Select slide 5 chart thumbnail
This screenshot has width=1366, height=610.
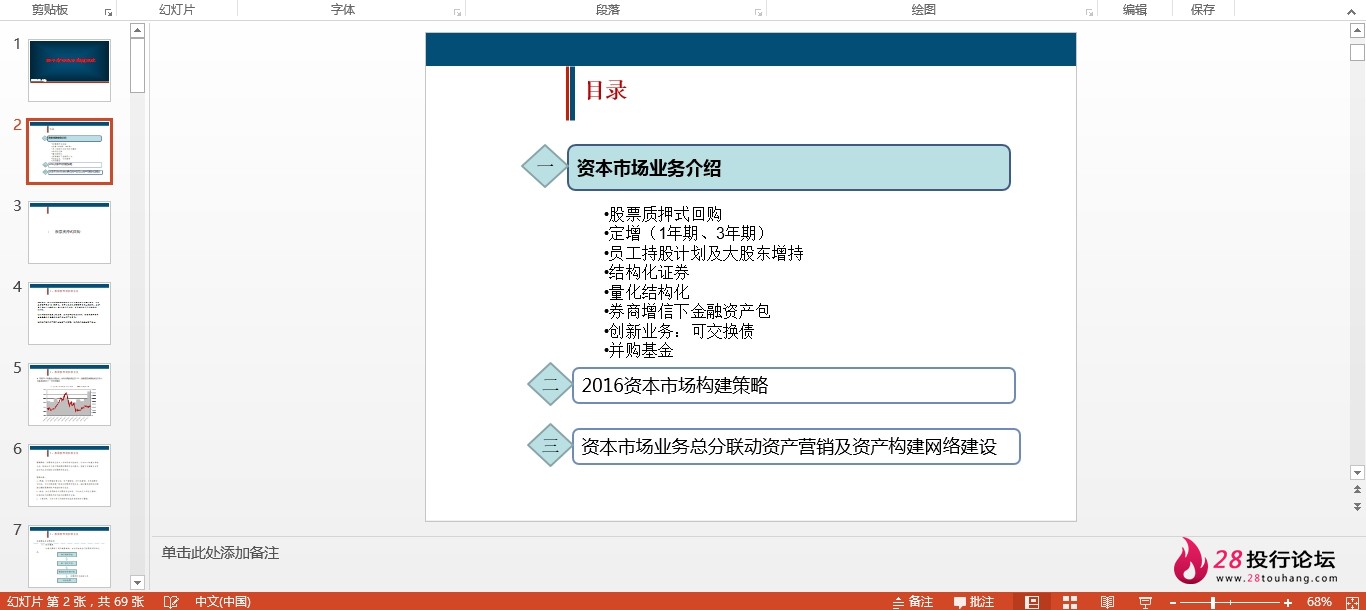69,394
